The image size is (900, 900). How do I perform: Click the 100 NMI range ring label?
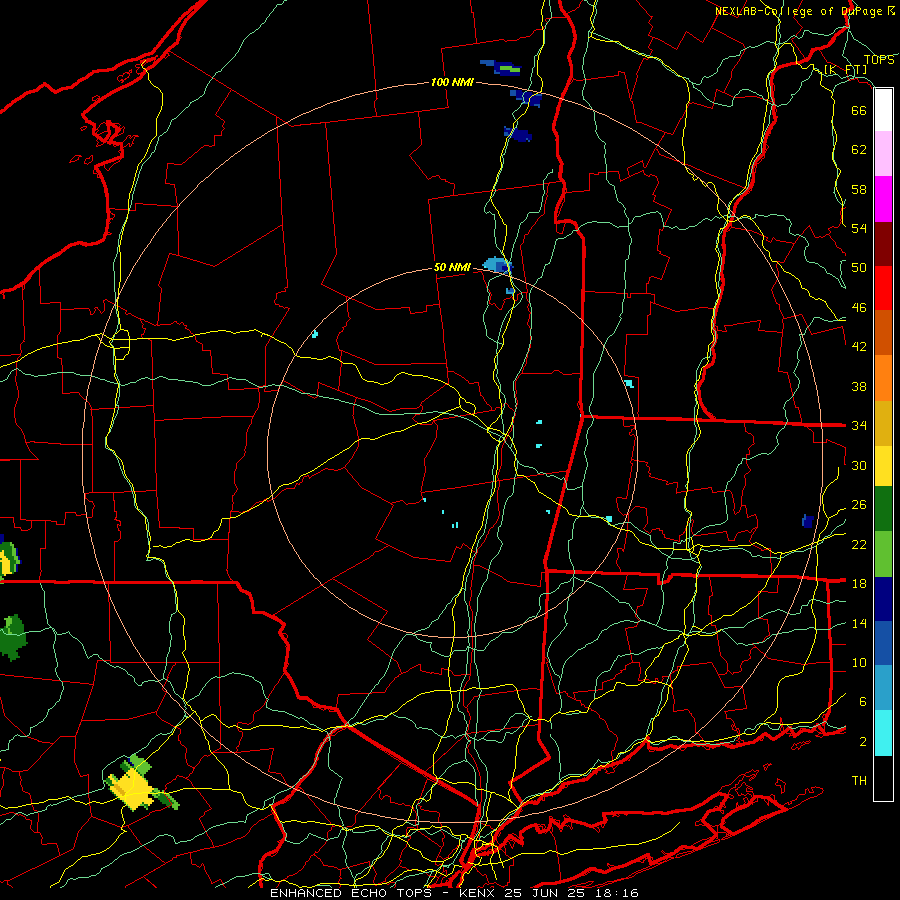point(452,82)
